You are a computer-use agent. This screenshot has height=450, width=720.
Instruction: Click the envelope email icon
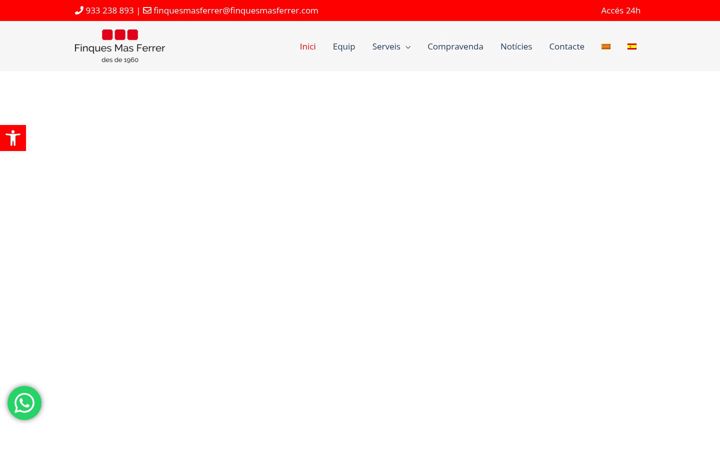pos(147,10)
